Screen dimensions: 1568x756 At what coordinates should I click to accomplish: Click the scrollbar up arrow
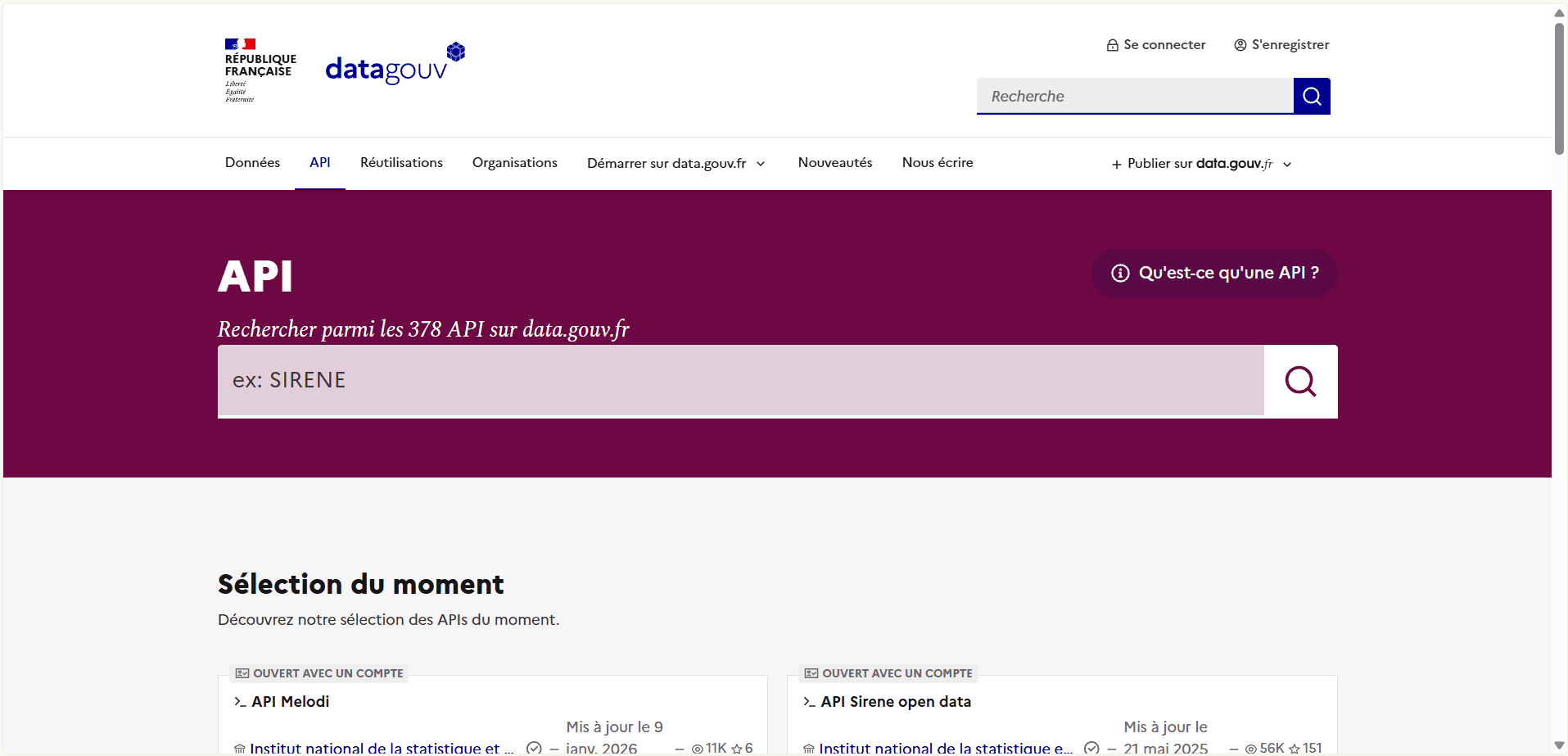point(1560,12)
